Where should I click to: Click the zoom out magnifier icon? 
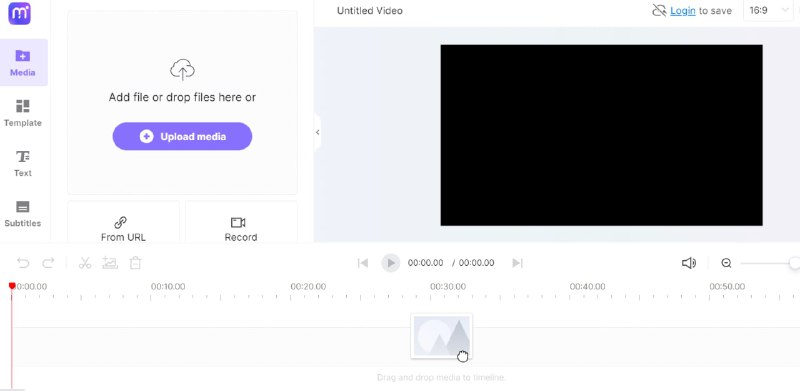pyautogui.click(x=726, y=263)
